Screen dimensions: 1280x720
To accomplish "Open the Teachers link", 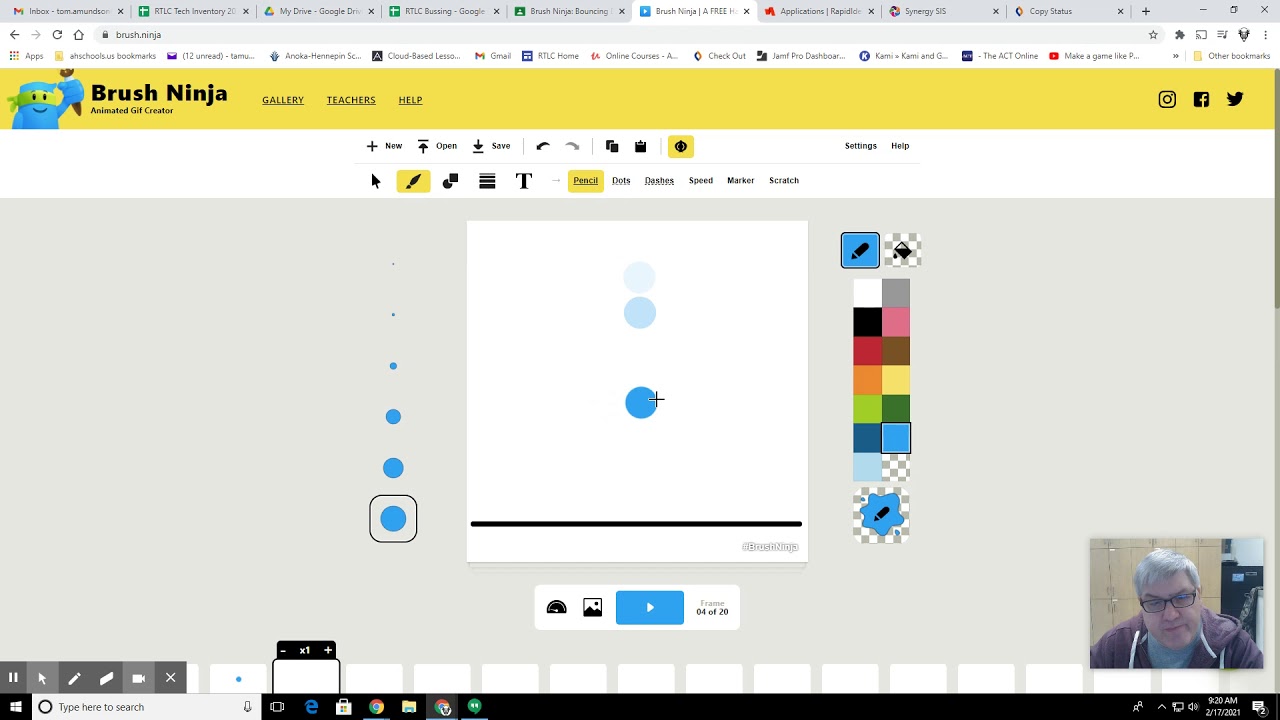I will pyautogui.click(x=351, y=100).
